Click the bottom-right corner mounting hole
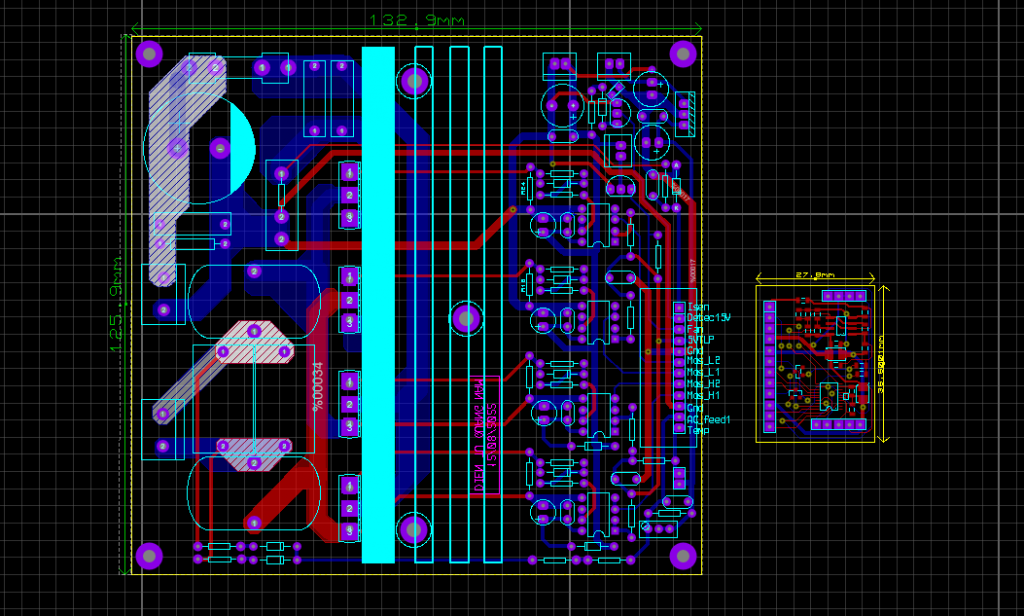The image size is (1024, 616). coord(683,556)
